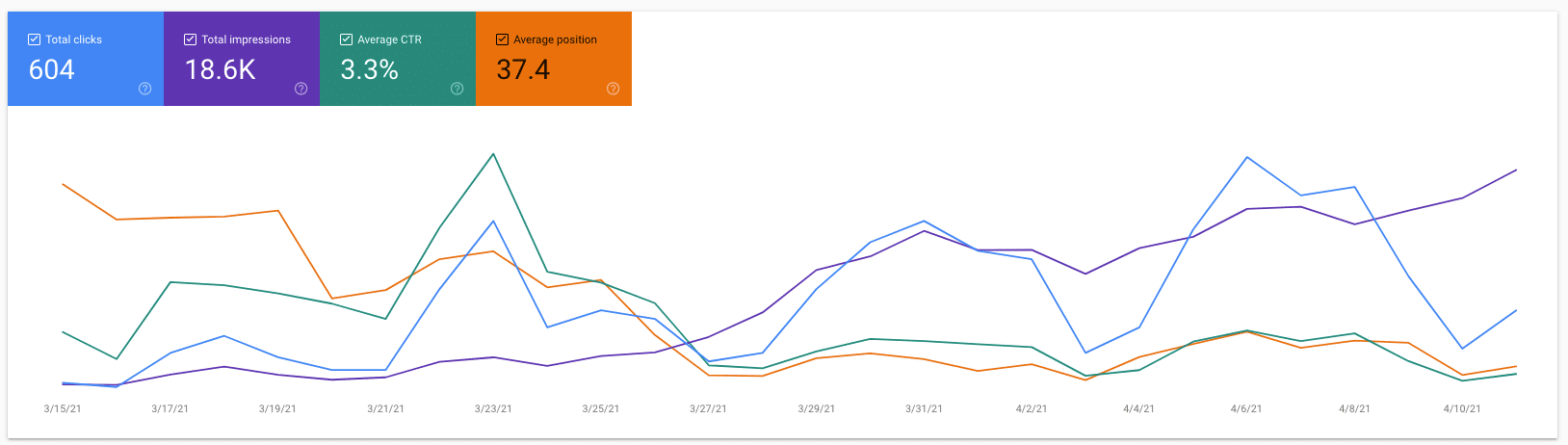This screenshot has width=1568, height=445.
Task: Click the 37.4 average position value
Action: coord(523,69)
